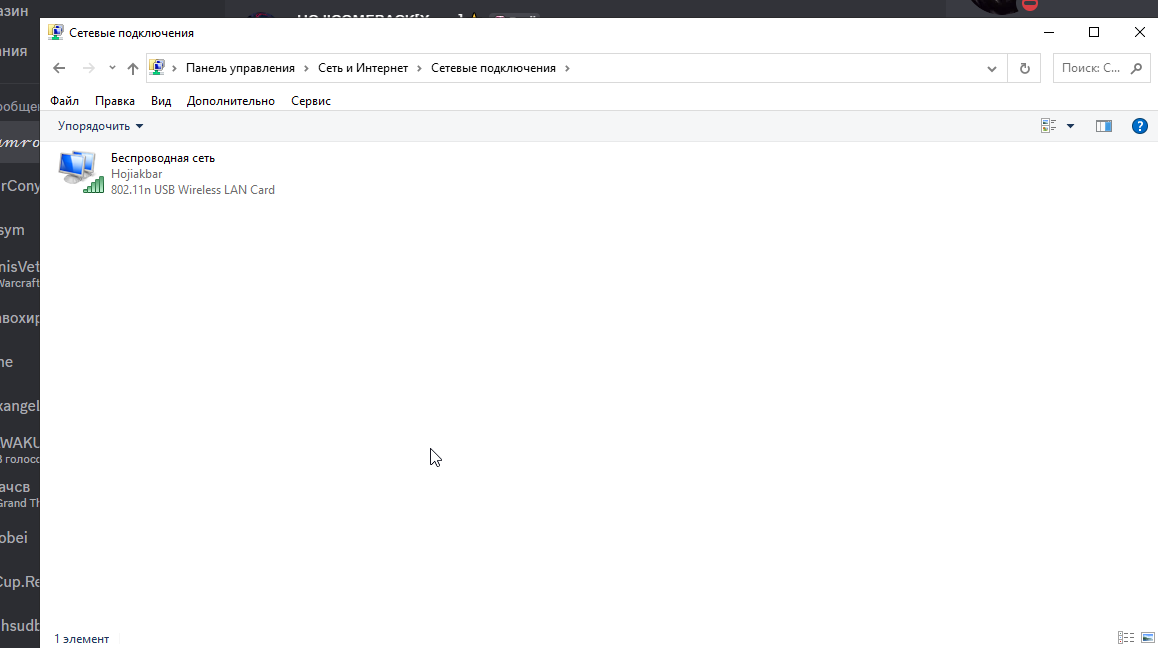
Task: Open the Вид menu
Action: (x=161, y=101)
